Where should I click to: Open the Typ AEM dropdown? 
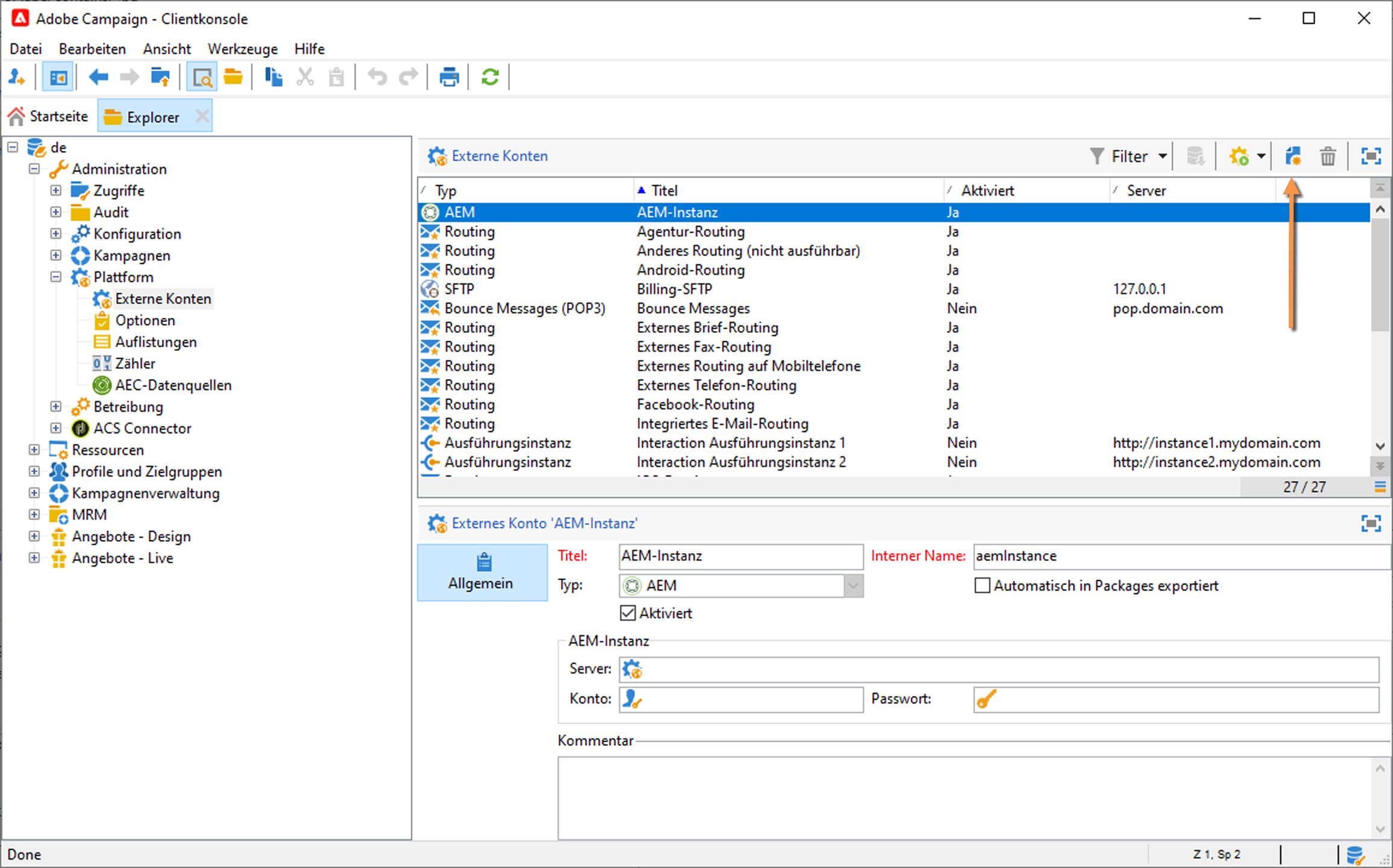click(853, 585)
